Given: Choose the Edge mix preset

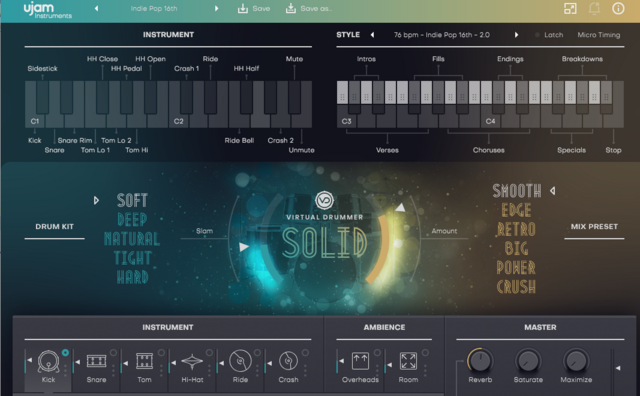Looking at the screenshot, I should coord(516,210).
